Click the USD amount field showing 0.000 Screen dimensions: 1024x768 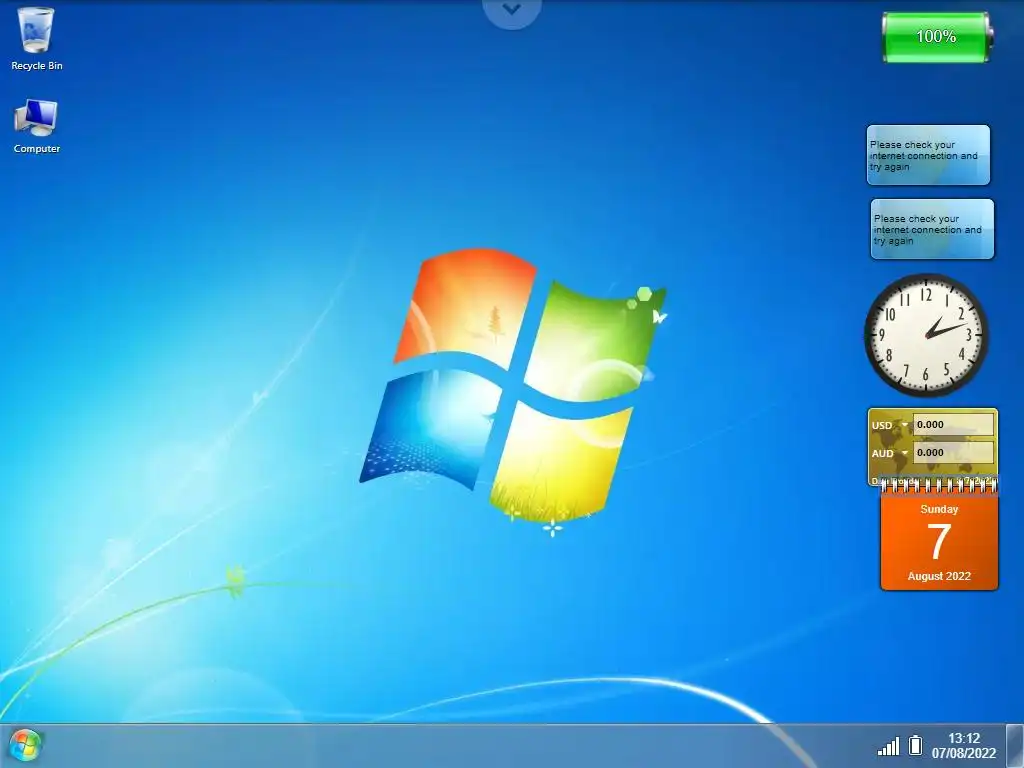click(x=953, y=424)
